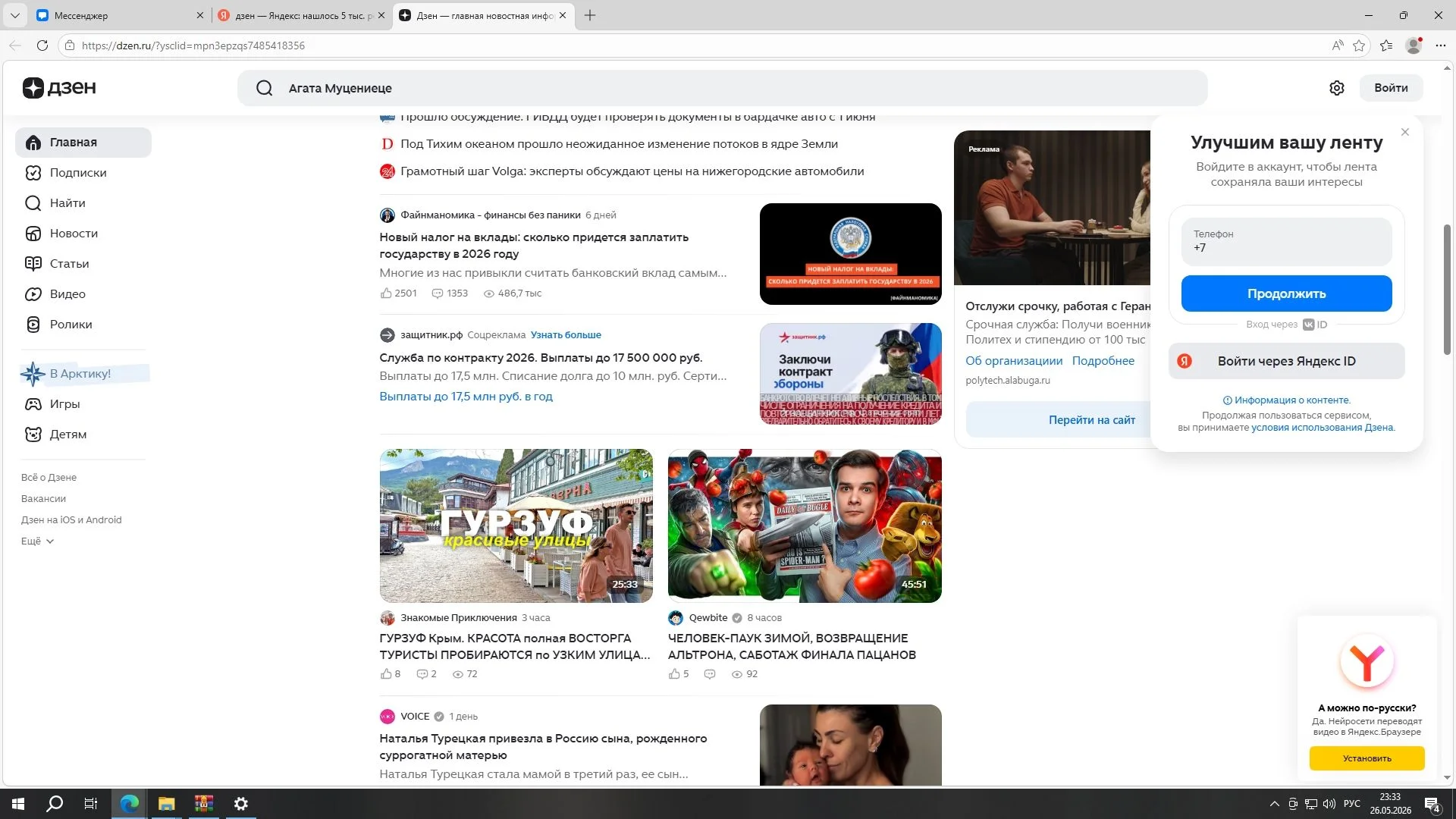Open the "В Арктику!" promo link
Viewport: 1456px width, 819px height.
click(x=83, y=374)
